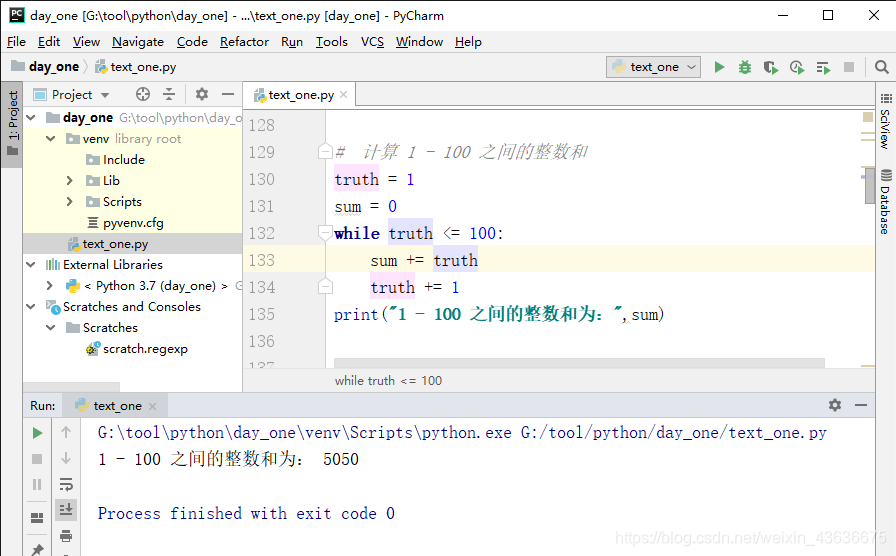This screenshot has height=556, width=896.
Task: Click the print icon in Run panel
Action: (66, 536)
